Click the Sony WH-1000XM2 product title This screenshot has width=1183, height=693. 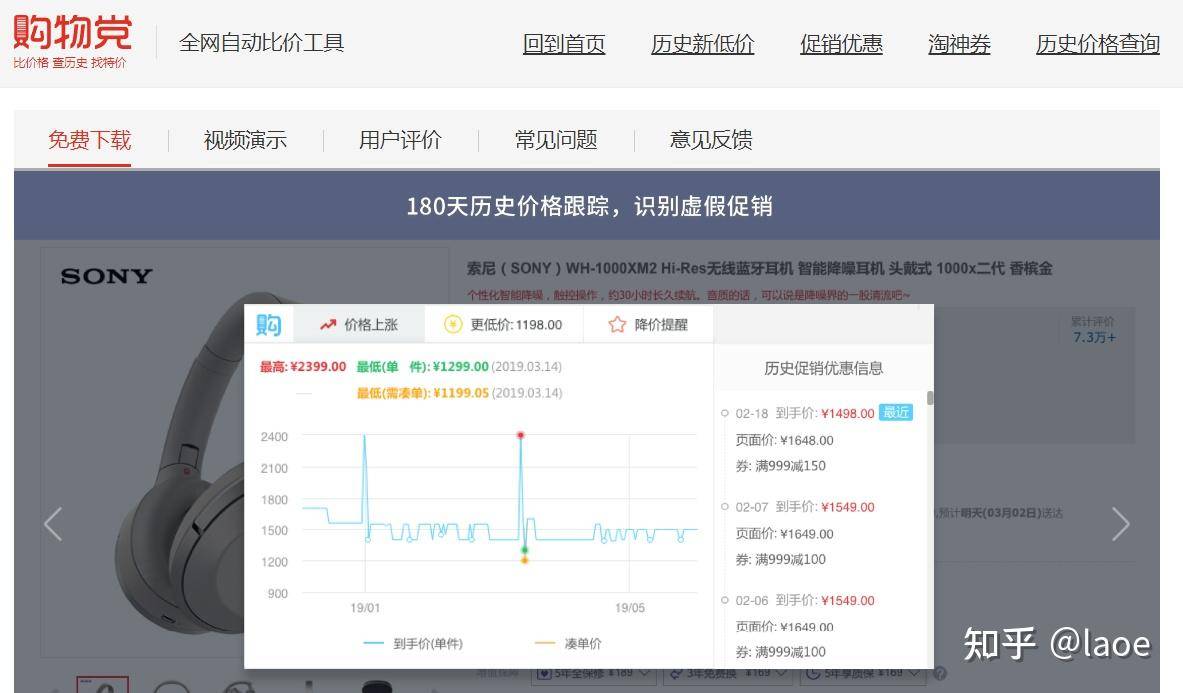pos(759,268)
